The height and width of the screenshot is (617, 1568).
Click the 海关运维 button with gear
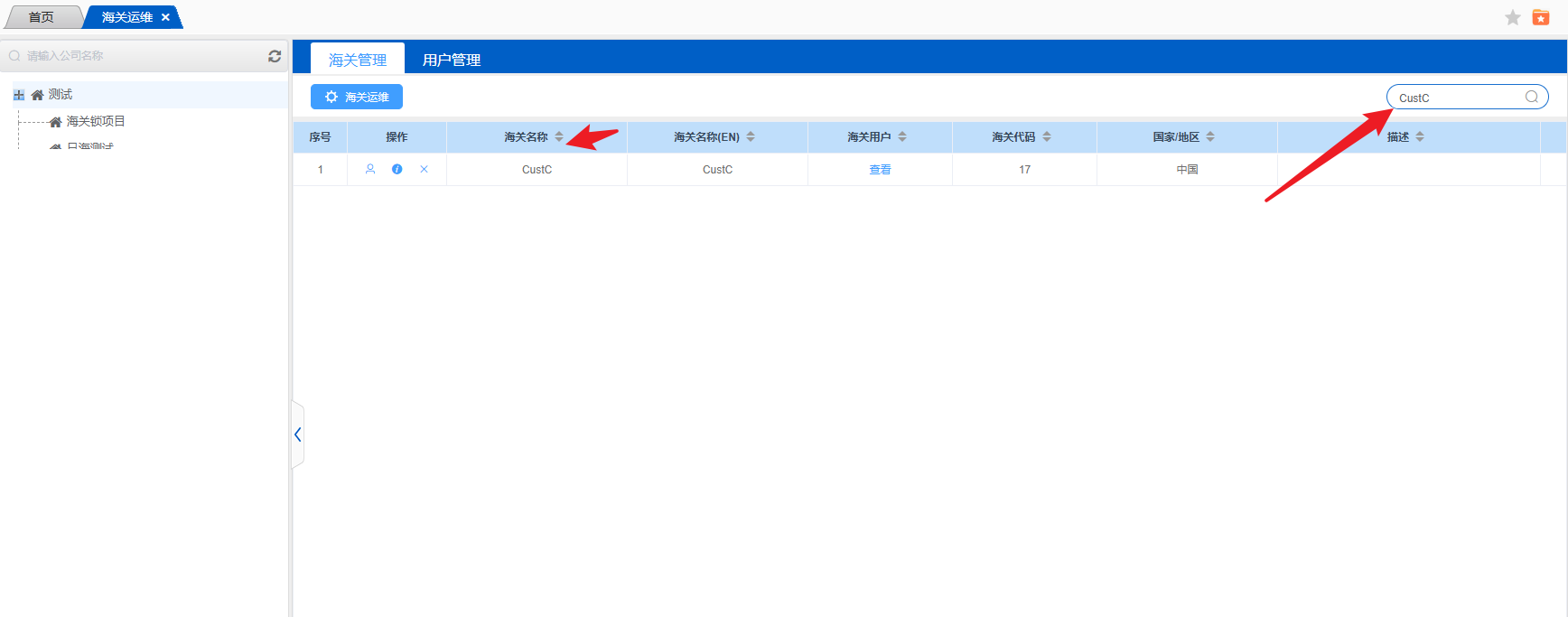point(357,97)
